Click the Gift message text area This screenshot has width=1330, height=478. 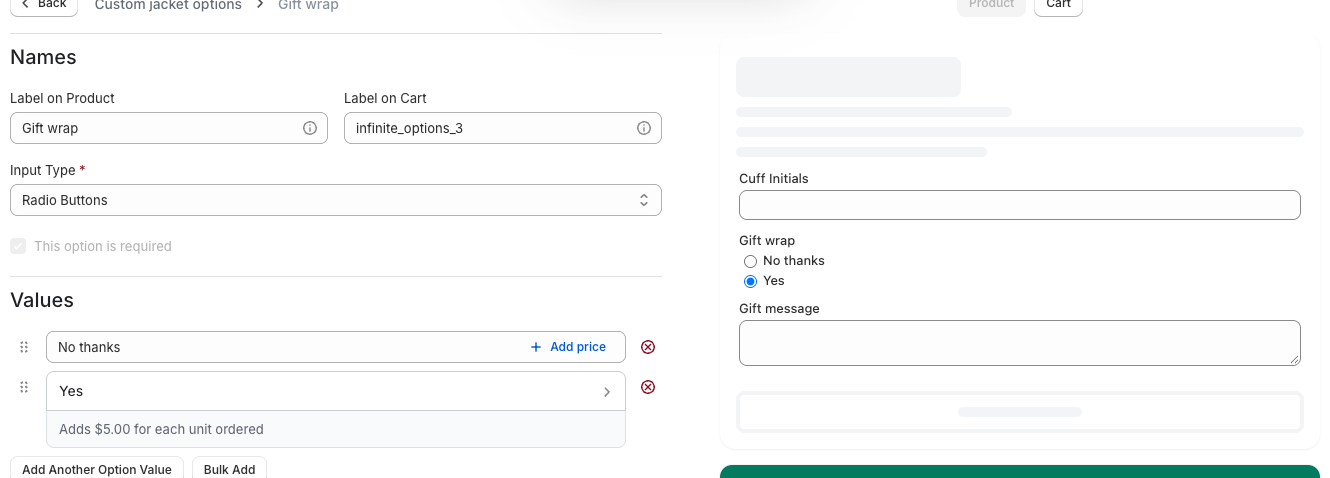click(x=1020, y=343)
